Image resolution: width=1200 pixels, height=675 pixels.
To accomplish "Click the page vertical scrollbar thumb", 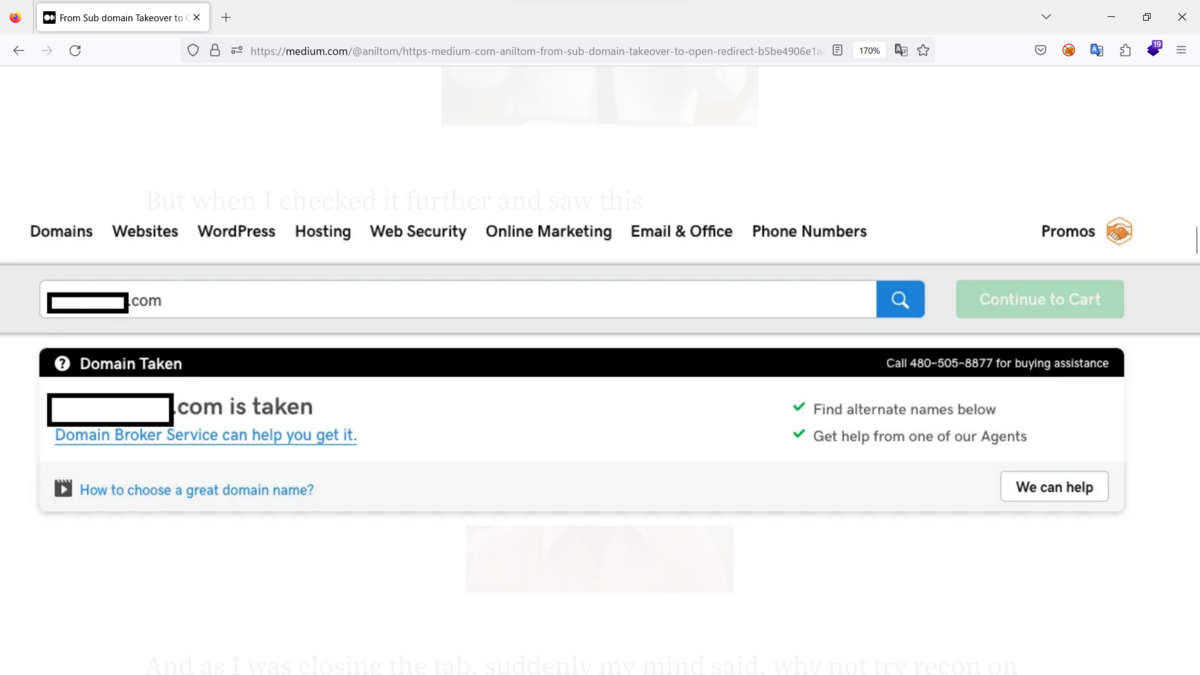I will 1196,240.
